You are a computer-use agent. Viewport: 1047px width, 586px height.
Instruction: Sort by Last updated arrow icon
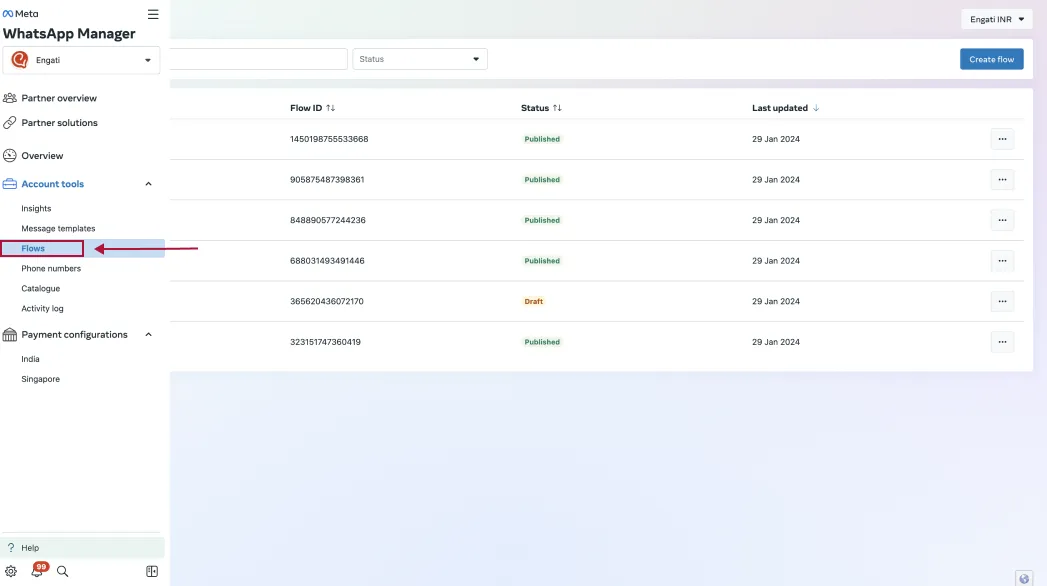click(x=816, y=108)
